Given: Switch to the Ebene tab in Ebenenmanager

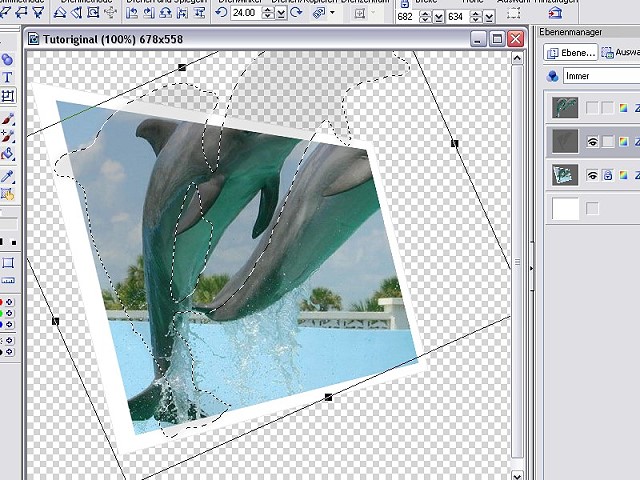Looking at the screenshot, I should [571, 53].
